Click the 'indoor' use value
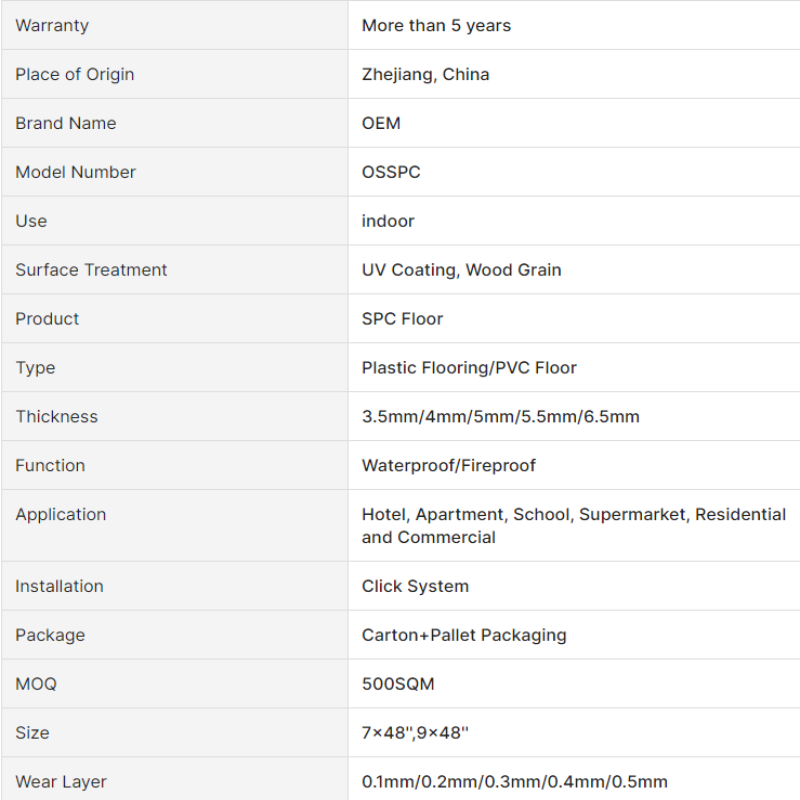Screen dimensions: 800x800 coord(388,221)
